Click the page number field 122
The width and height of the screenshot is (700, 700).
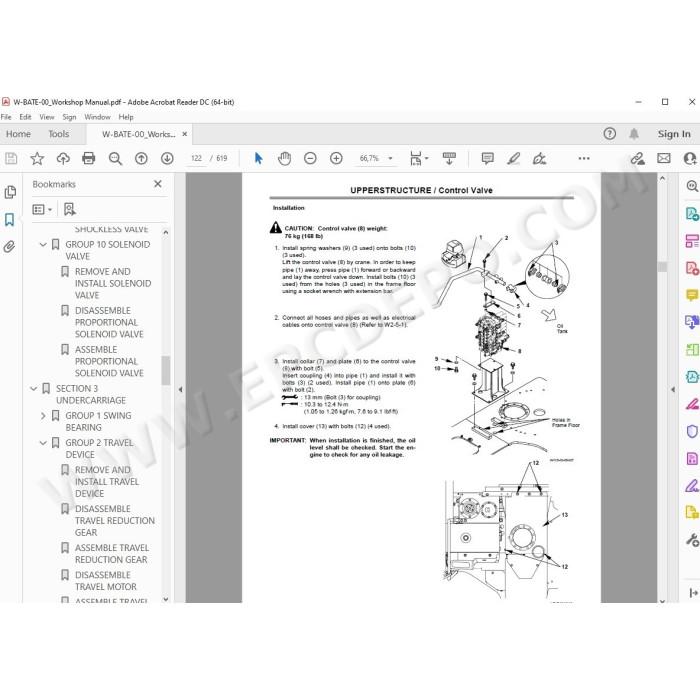196,158
